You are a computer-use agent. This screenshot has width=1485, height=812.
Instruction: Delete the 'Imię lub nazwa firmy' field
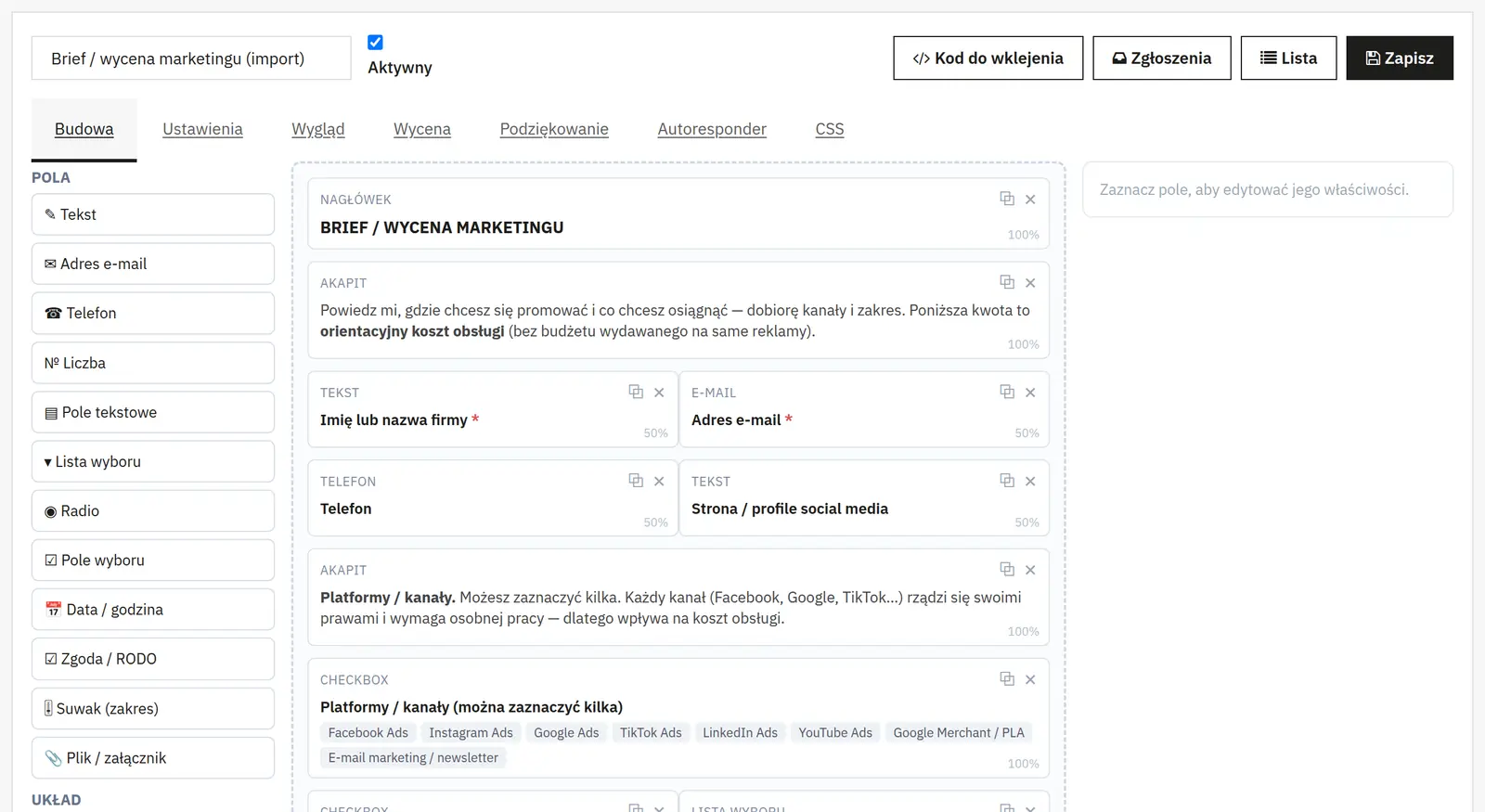coord(659,393)
